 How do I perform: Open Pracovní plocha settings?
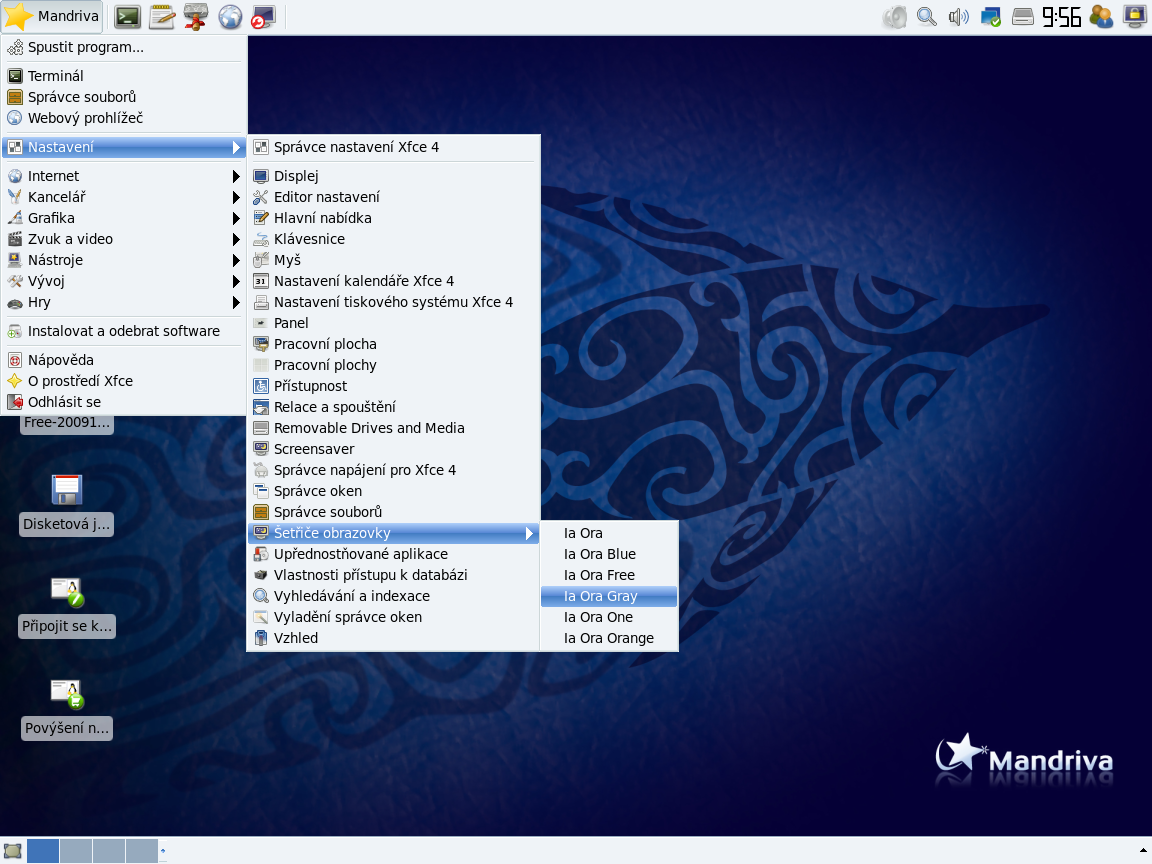pyautogui.click(x=394, y=345)
